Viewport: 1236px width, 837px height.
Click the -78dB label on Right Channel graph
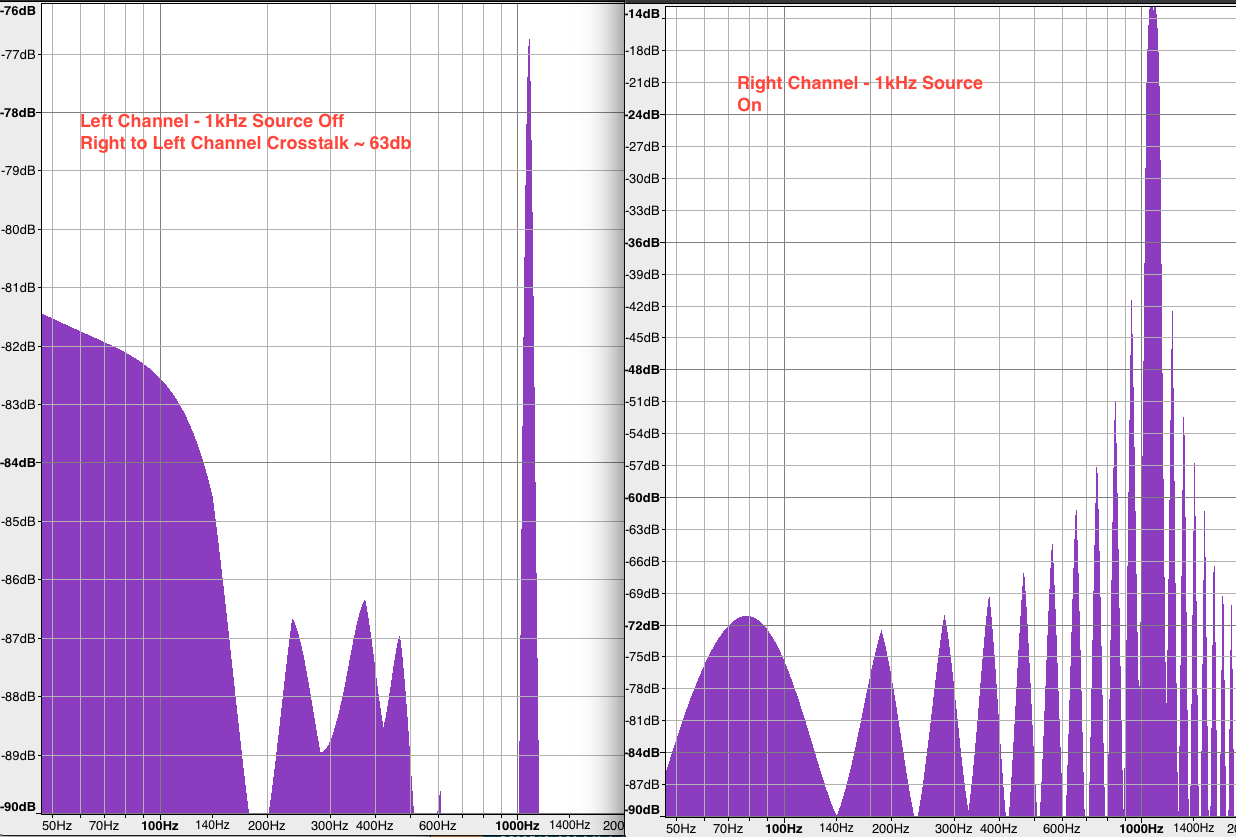(x=642, y=688)
